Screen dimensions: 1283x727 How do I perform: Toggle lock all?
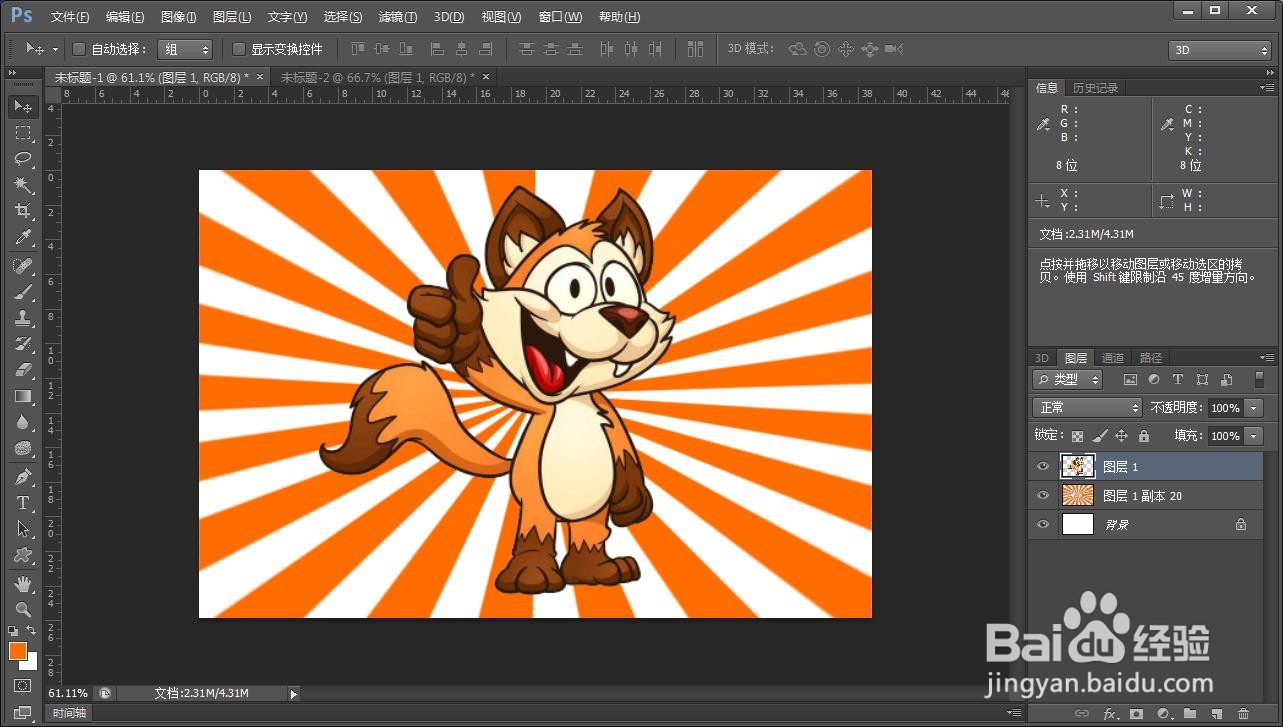coord(1144,436)
